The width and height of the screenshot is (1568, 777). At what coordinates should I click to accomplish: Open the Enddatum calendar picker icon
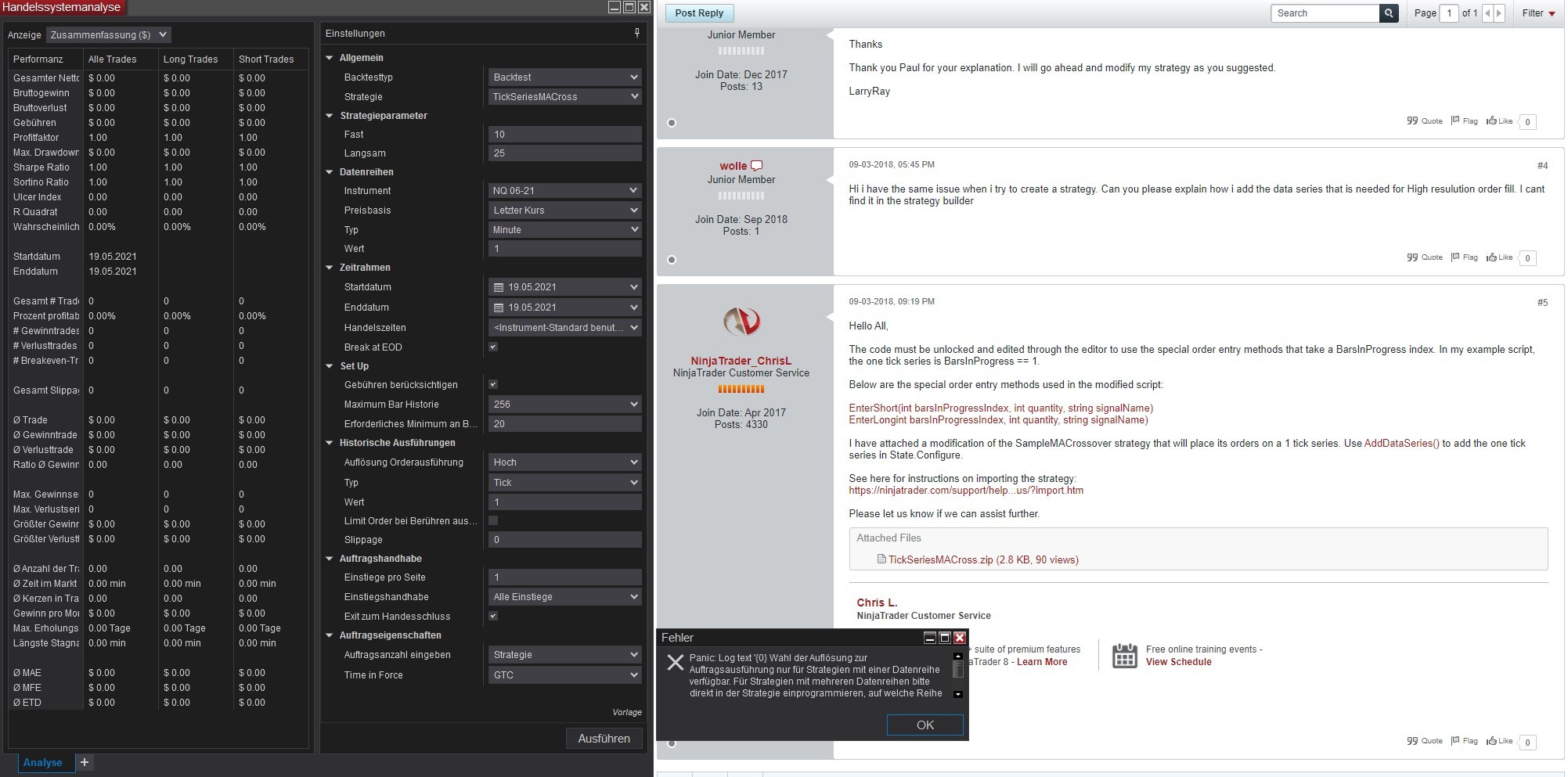pos(499,308)
